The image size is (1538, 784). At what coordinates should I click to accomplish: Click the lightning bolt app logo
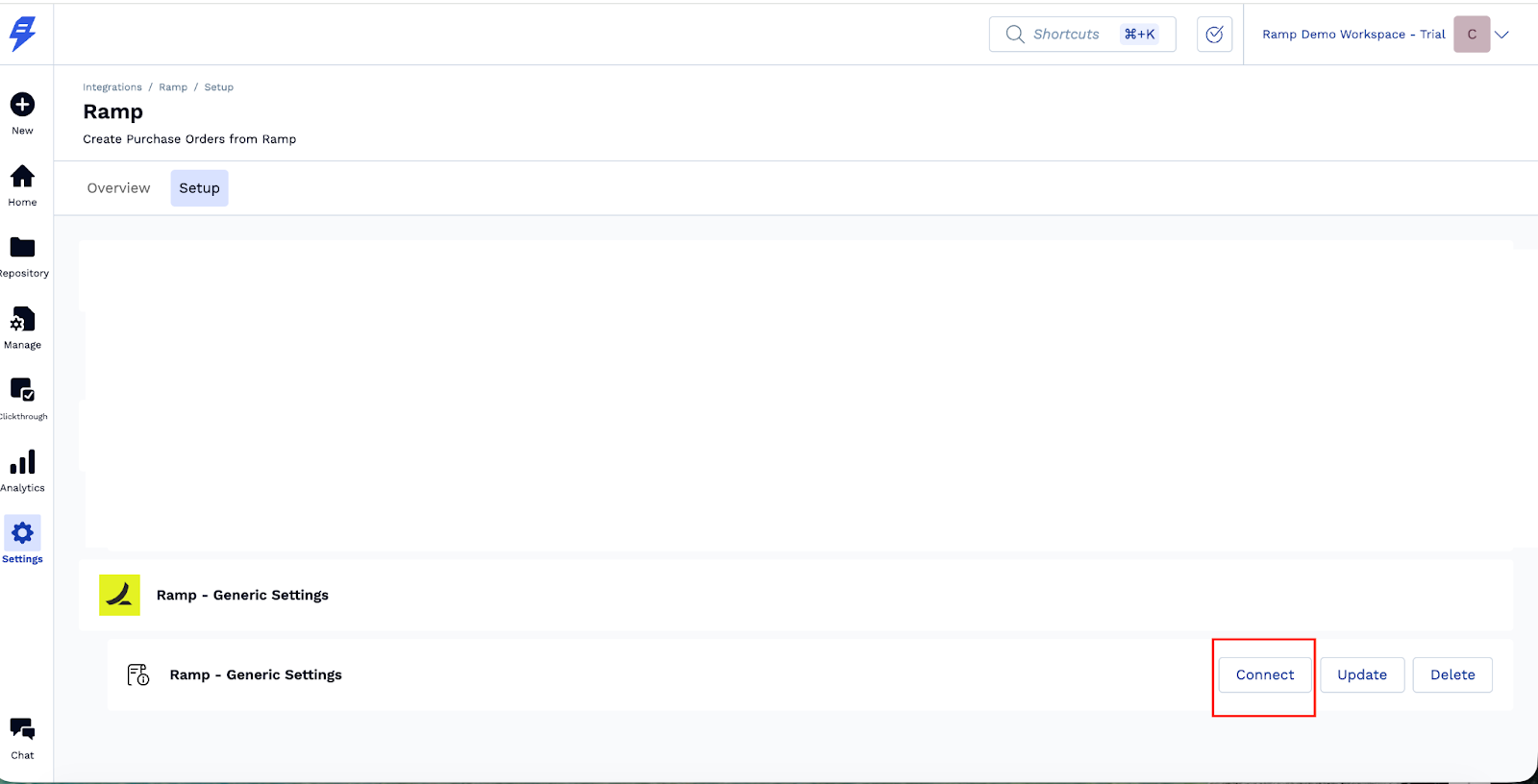click(22, 34)
